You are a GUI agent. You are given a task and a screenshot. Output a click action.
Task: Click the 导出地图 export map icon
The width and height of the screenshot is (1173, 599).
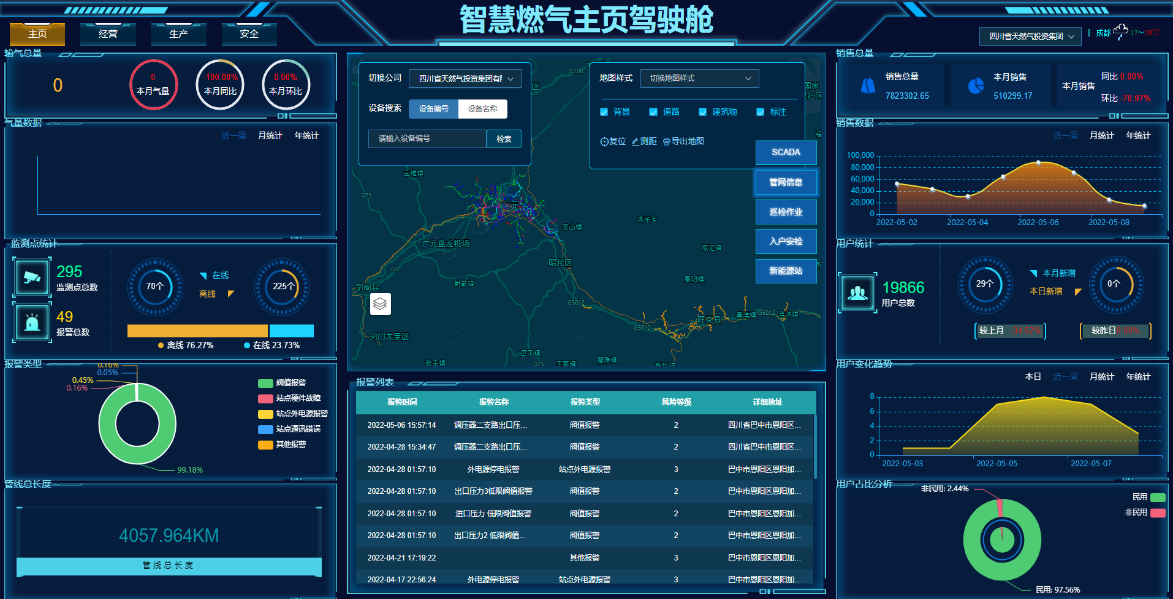(667, 142)
